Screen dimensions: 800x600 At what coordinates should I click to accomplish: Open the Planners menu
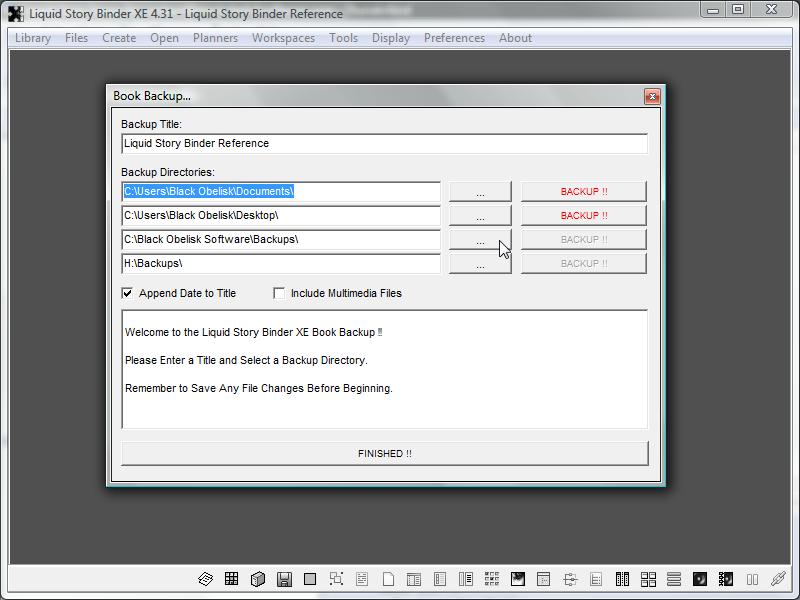click(x=215, y=38)
